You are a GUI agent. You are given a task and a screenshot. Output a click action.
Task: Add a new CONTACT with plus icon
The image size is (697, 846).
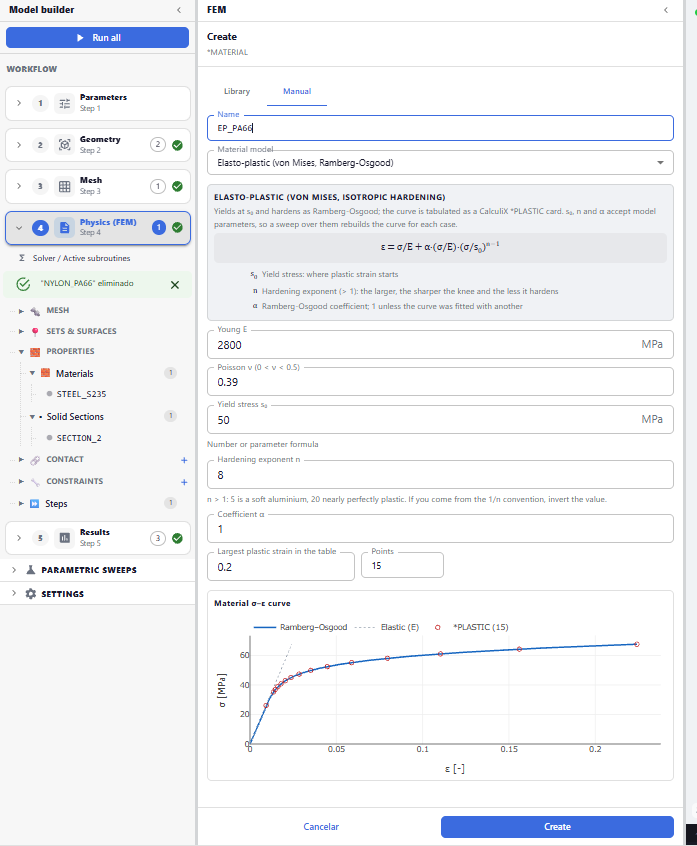coord(184,460)
